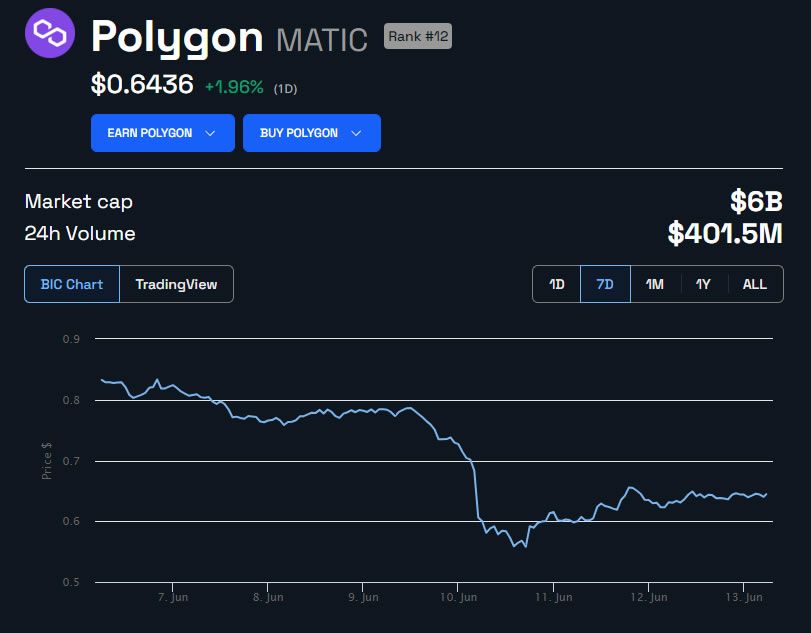The width and height of the screenshot is (811, 633).
Task: Open the EARN POLYGON dropdown
Action: (x=163, y=133)
